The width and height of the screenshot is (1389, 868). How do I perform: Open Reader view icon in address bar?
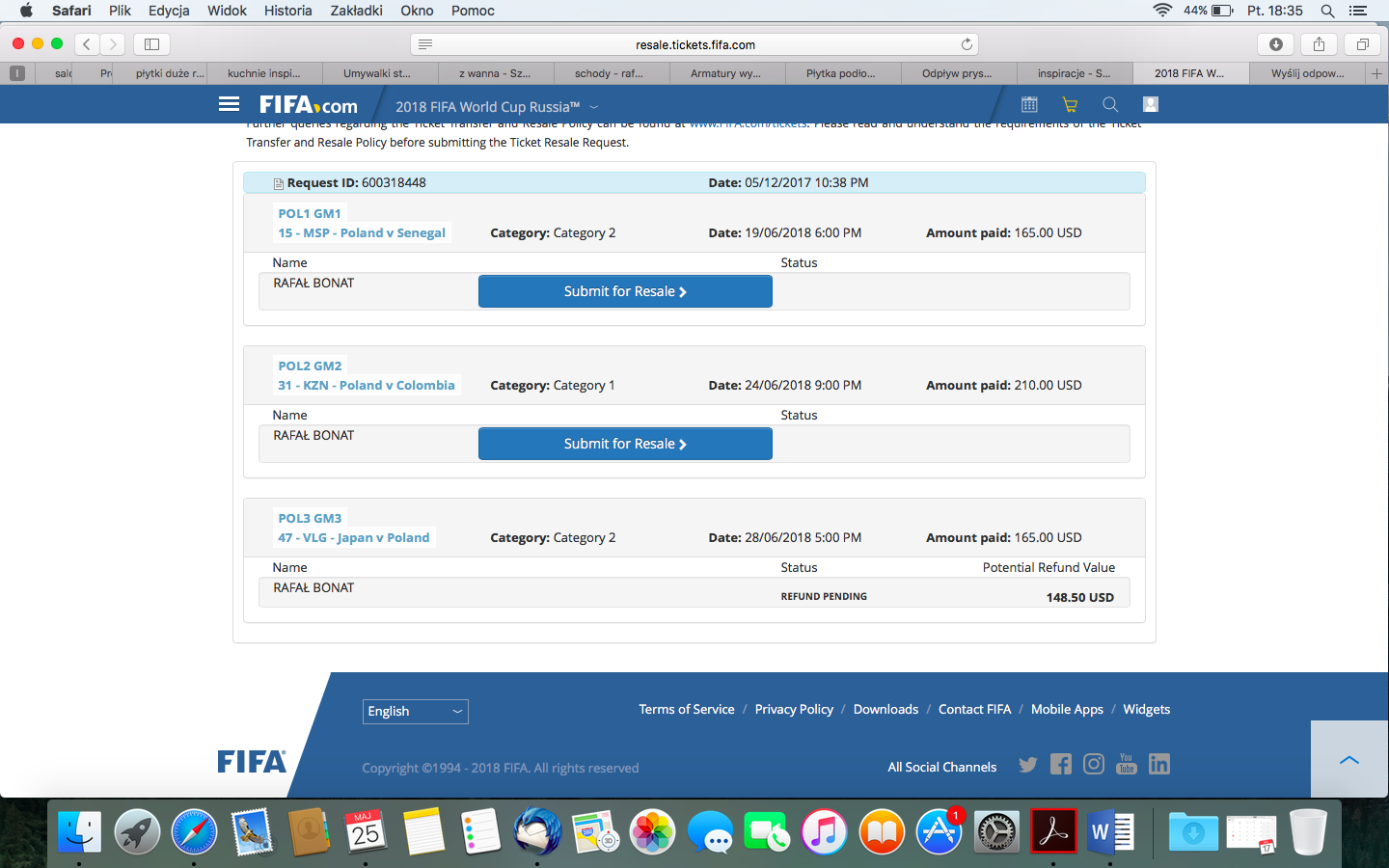[x=425, y=44]
